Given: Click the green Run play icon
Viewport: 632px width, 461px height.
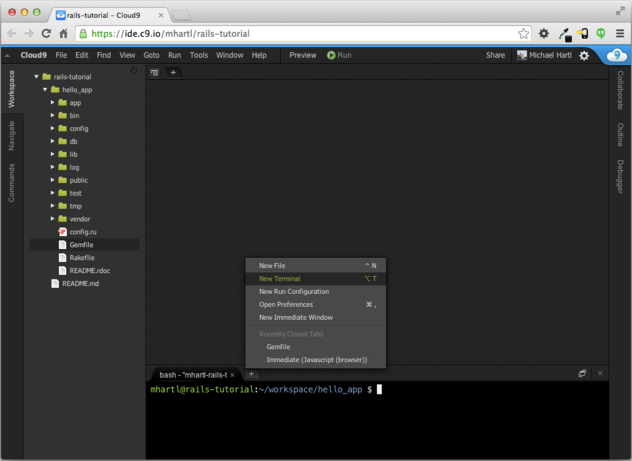Looking at the screenshot, I should click(x=331, y=56).
